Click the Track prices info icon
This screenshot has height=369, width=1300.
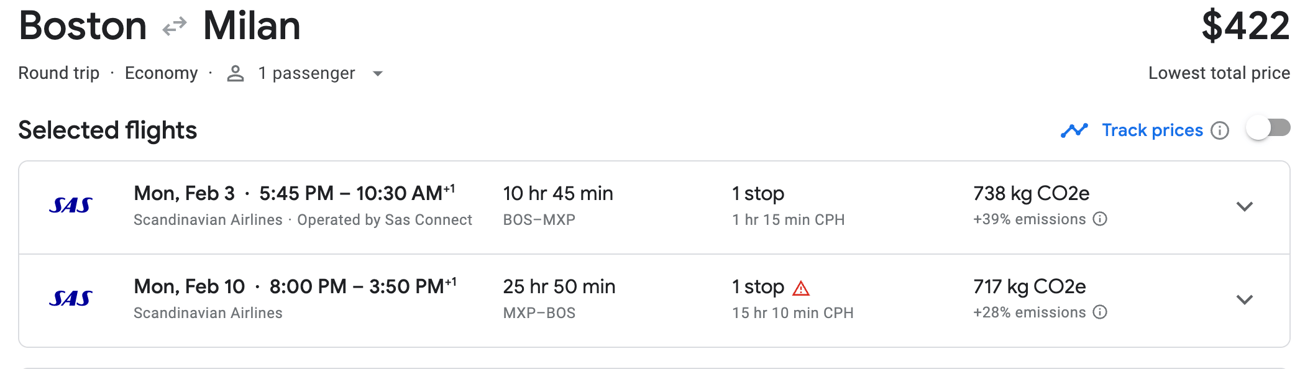coord(1220,131)
